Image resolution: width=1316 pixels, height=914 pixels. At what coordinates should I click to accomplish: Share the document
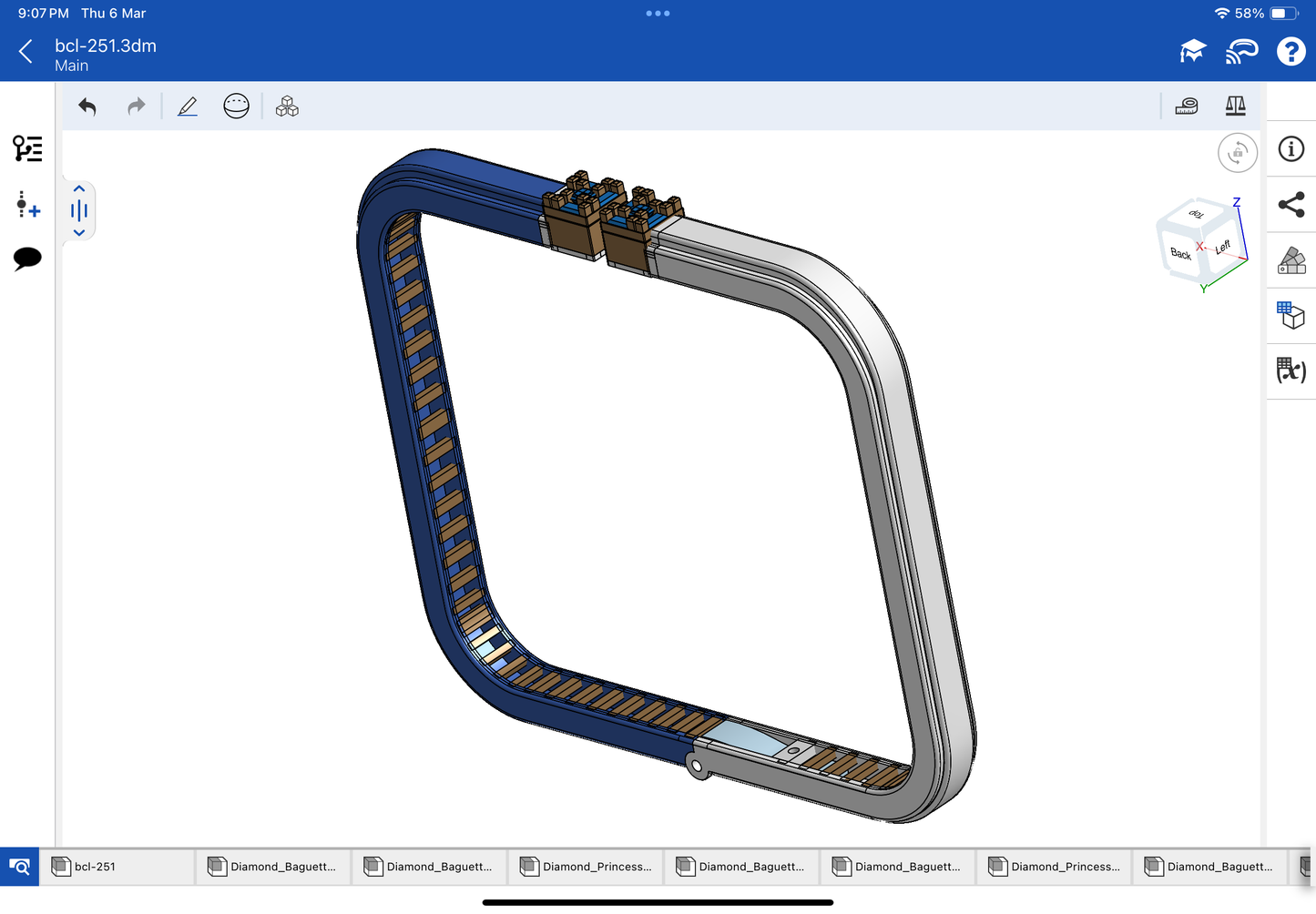point(1290,205)
